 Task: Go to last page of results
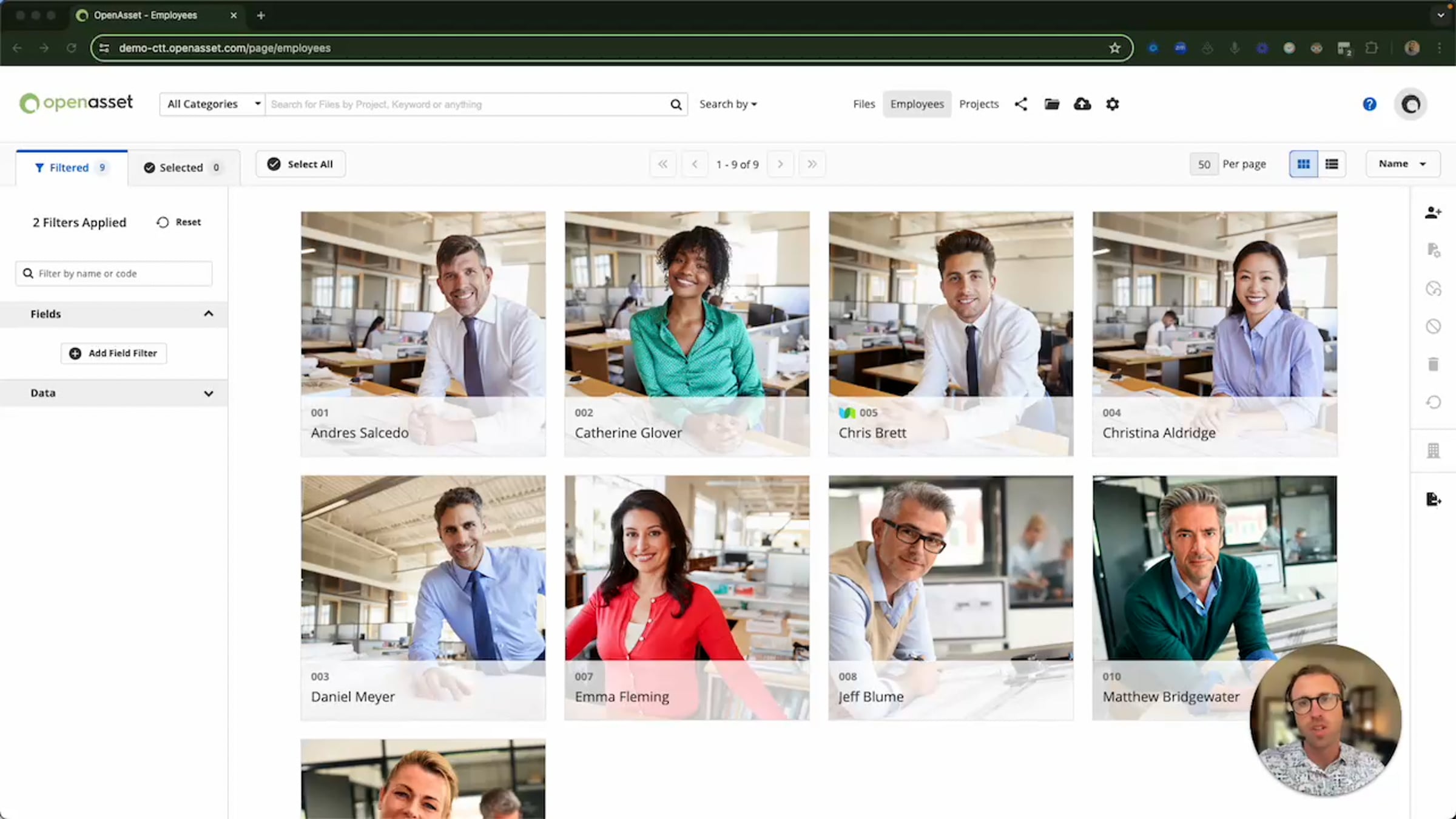(812, 164)
